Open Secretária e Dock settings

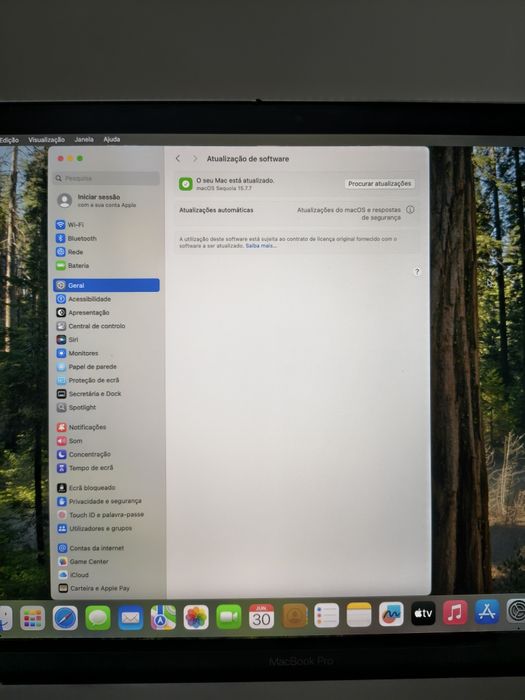[106, 394]
